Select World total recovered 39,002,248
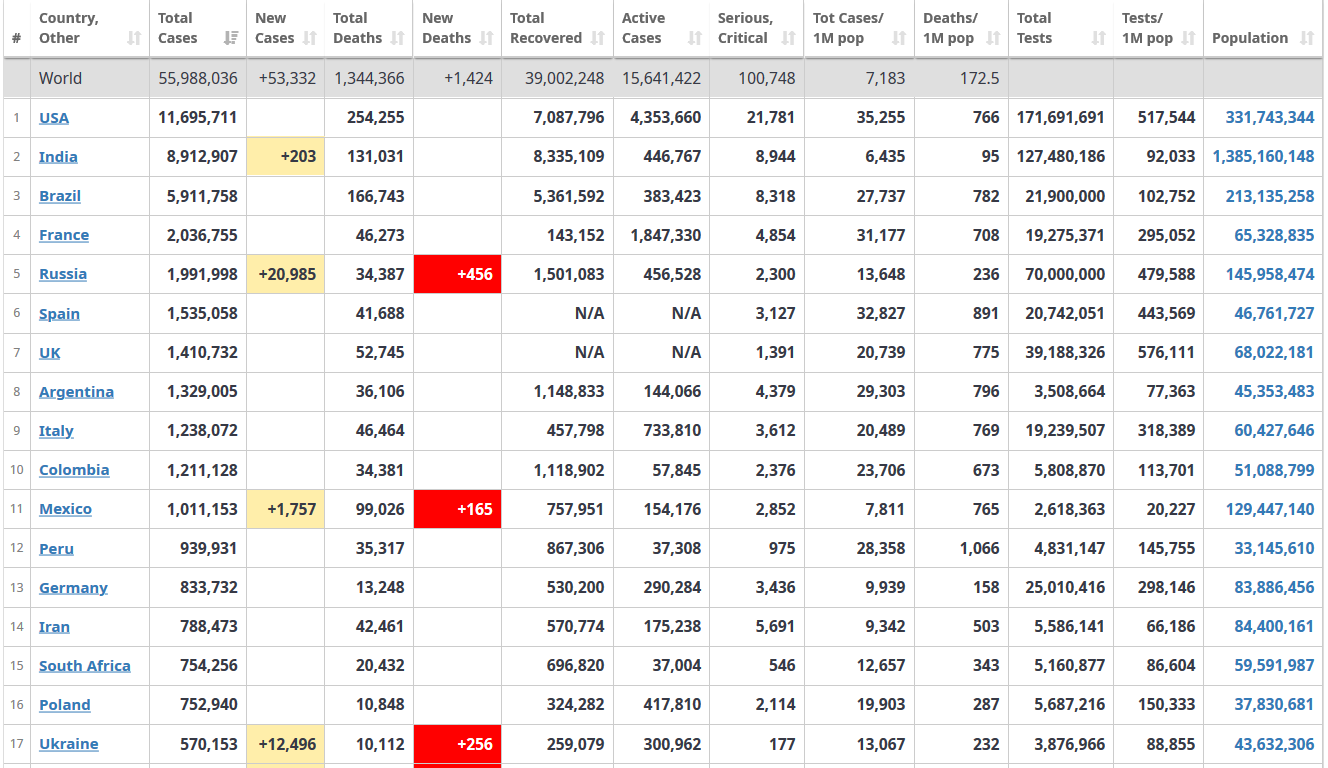 tap(565, 78)
